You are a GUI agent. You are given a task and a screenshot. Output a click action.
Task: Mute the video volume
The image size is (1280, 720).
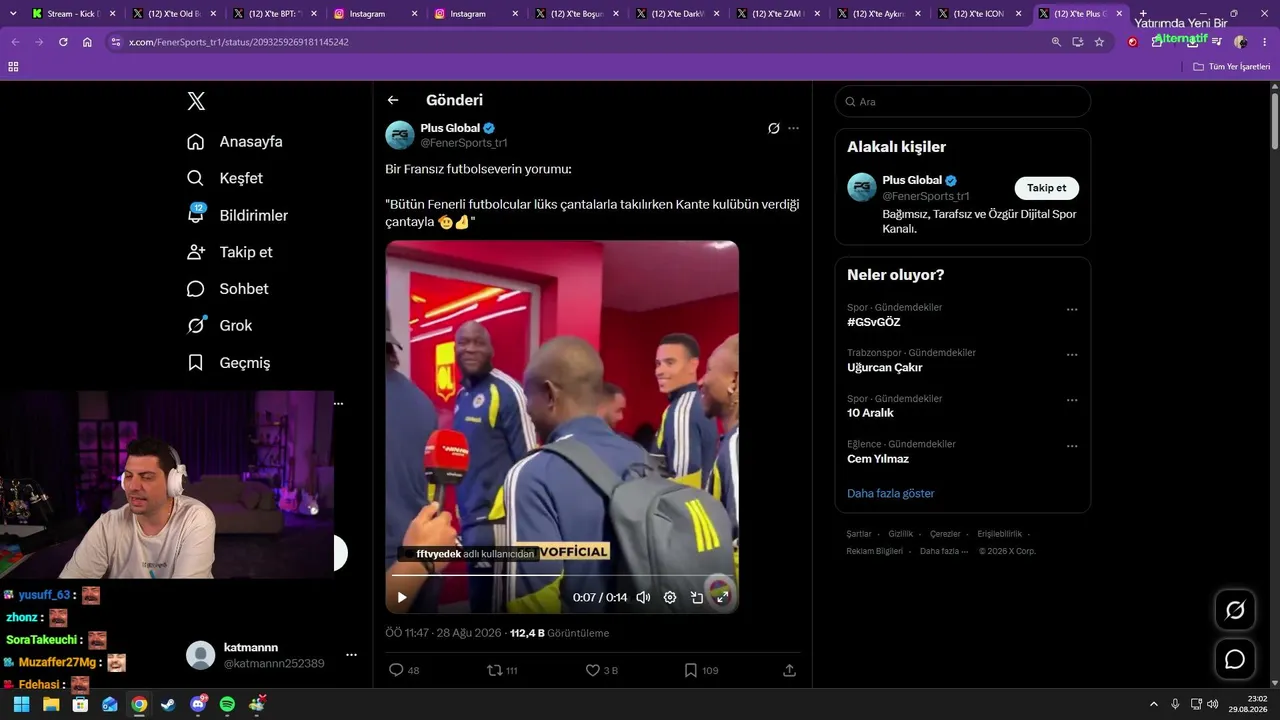[643, 597]
